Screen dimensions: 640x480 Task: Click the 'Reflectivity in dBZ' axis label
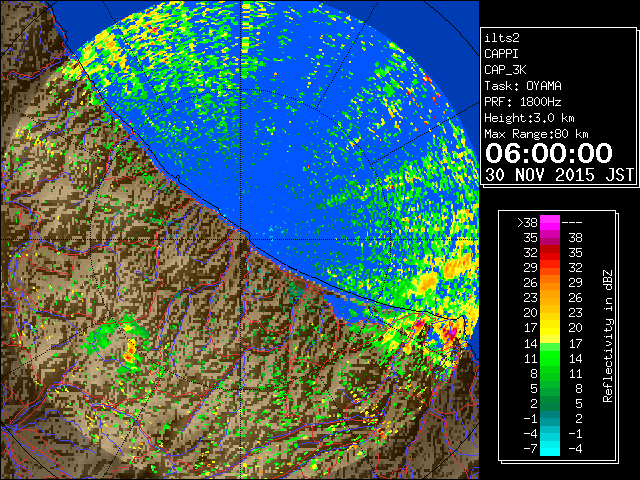608,336
